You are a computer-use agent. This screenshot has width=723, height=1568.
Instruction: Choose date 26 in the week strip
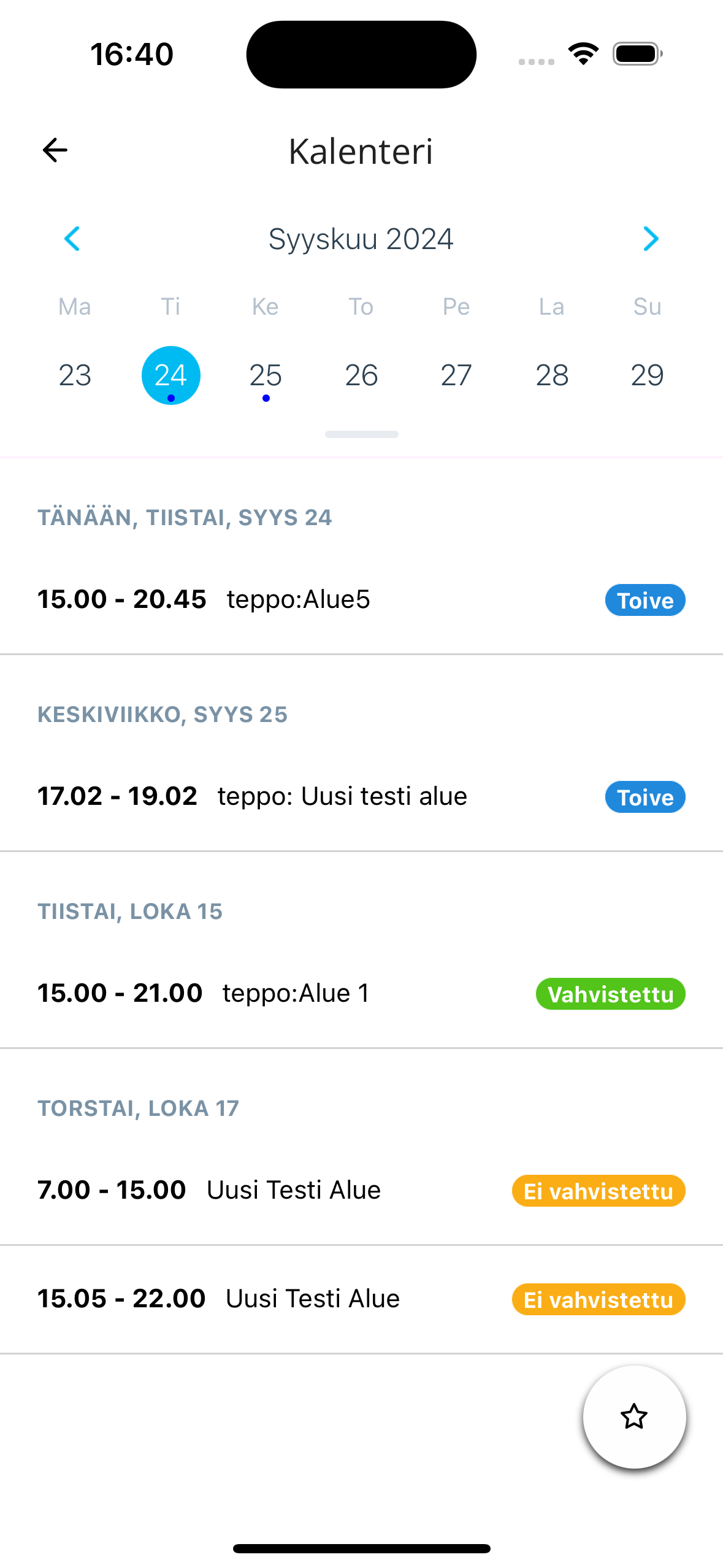pos(361,375)
